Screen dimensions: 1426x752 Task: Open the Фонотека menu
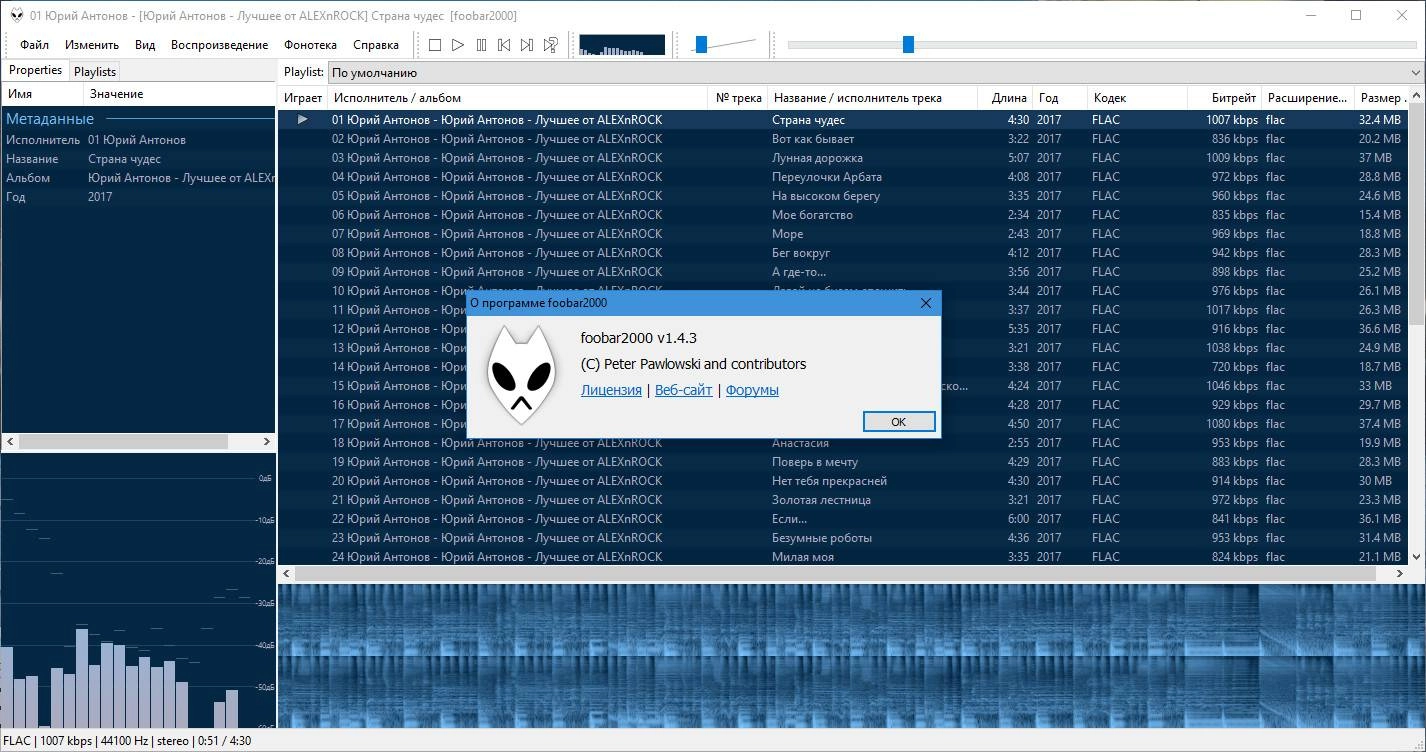(310, 45)
